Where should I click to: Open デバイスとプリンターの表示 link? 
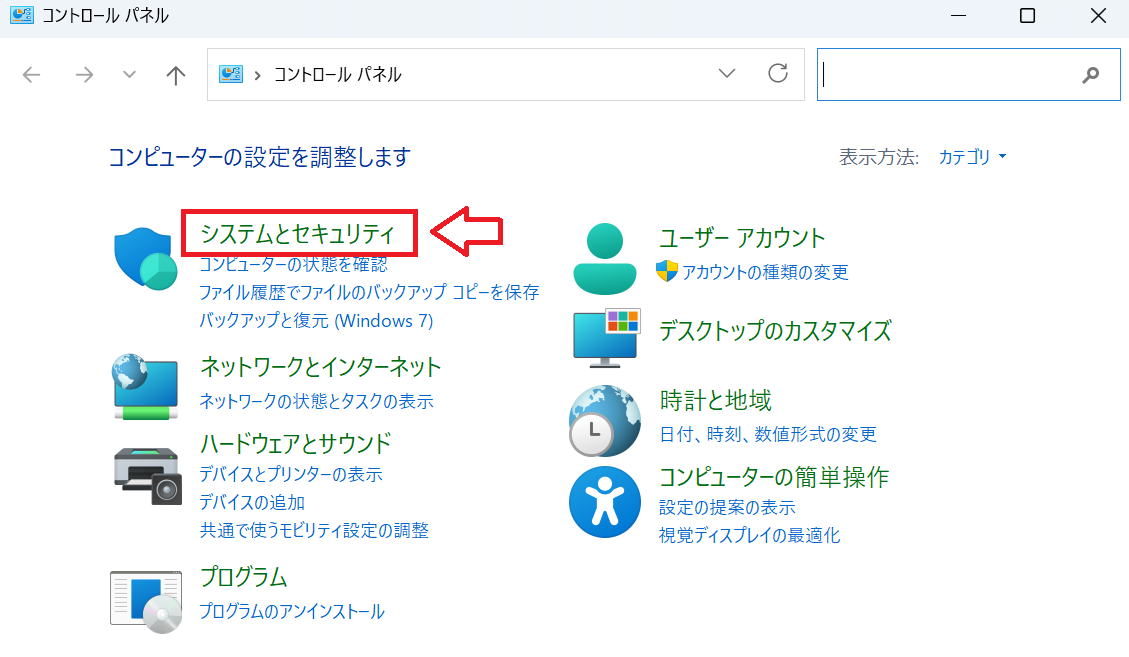tap(291, 474)
